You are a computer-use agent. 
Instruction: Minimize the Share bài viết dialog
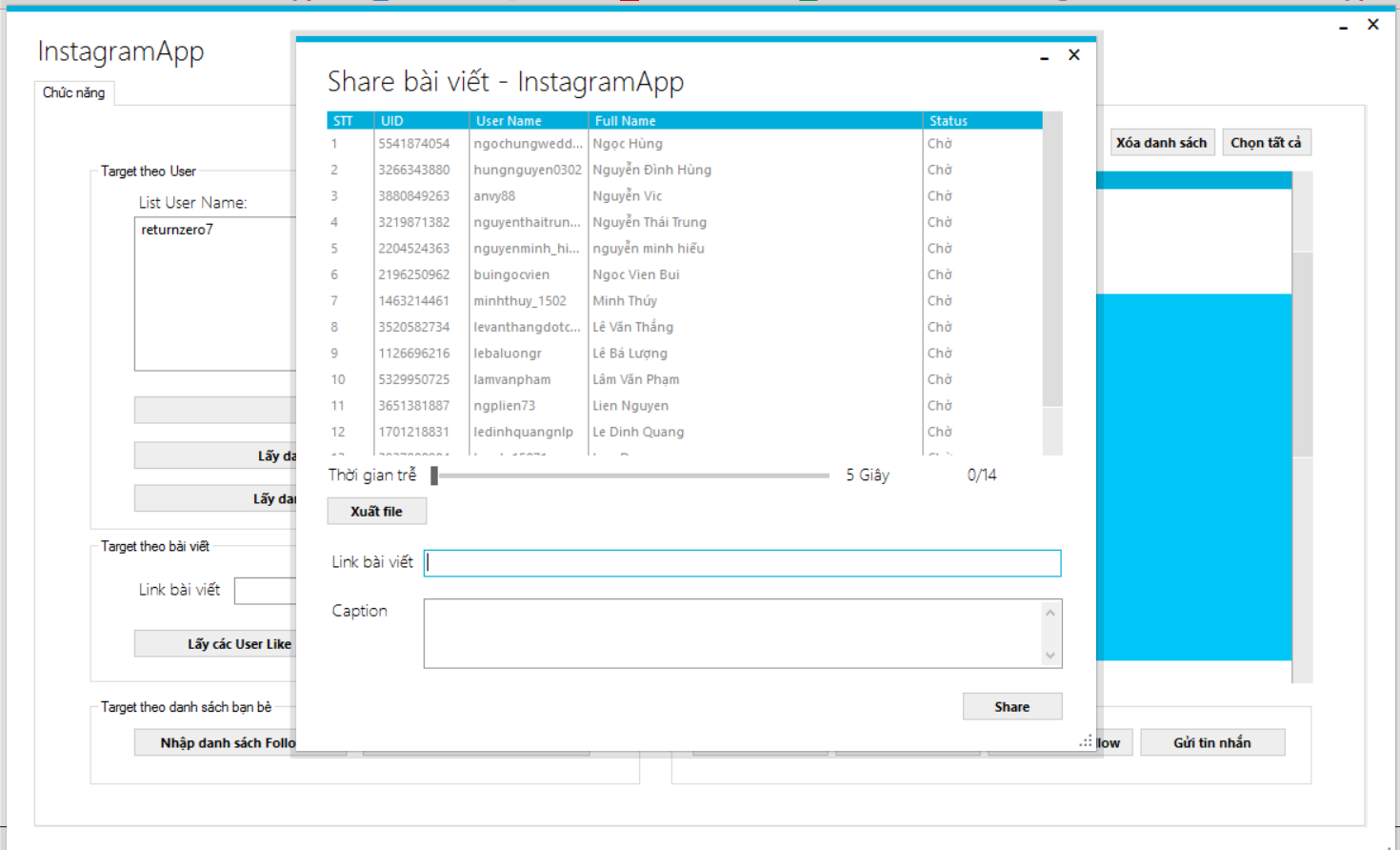[x=1044, y=56]
